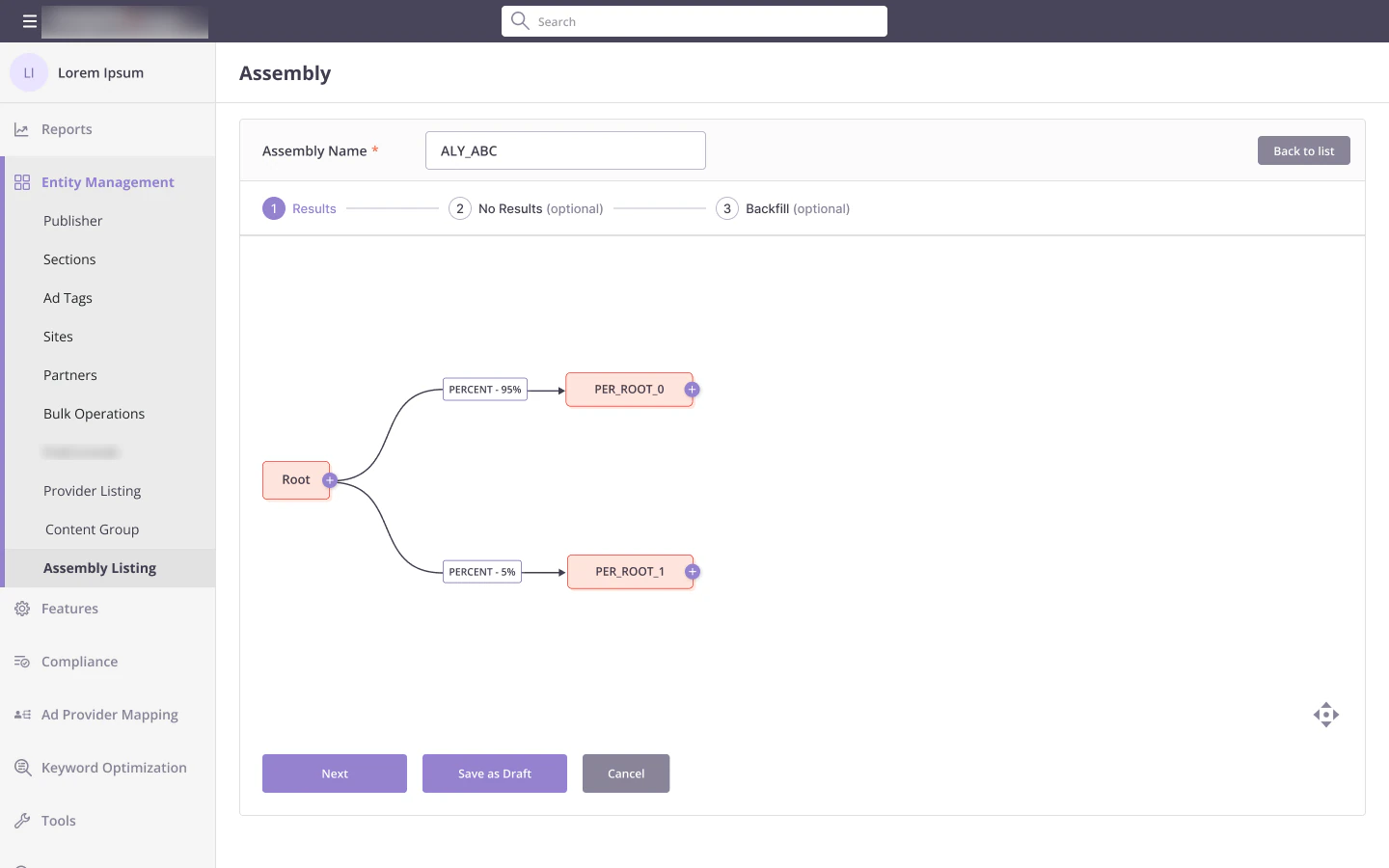1389x868 pixels.
Task: Select the PER_ROOT_1 node
Action: click(x=630, y=572)
